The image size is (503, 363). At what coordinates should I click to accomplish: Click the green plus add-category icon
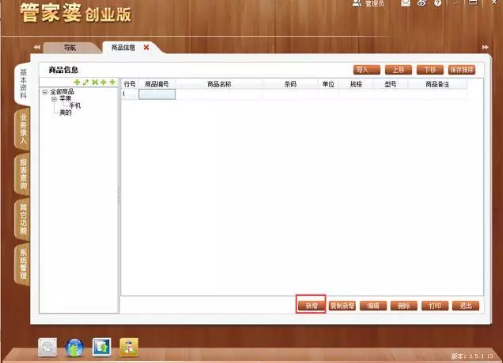click(x=77, y=82)
